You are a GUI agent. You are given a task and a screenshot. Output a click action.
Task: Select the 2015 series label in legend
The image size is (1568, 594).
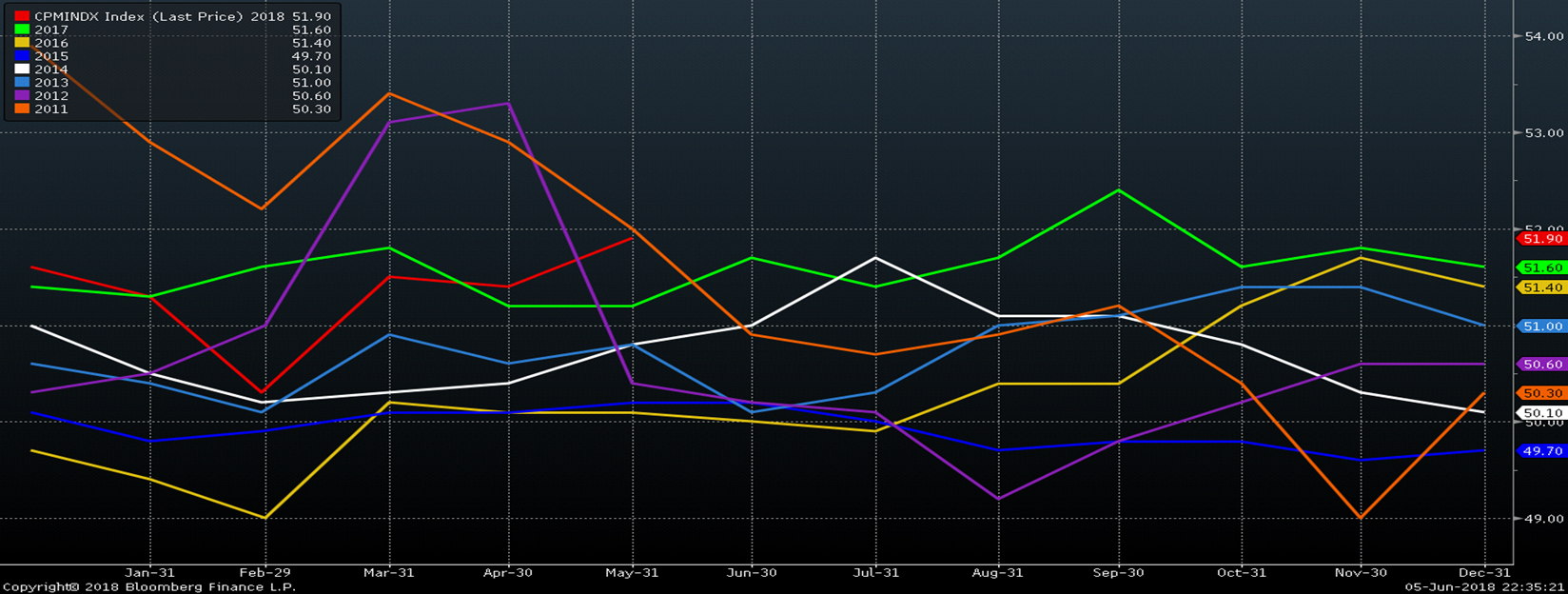[51, 57]
